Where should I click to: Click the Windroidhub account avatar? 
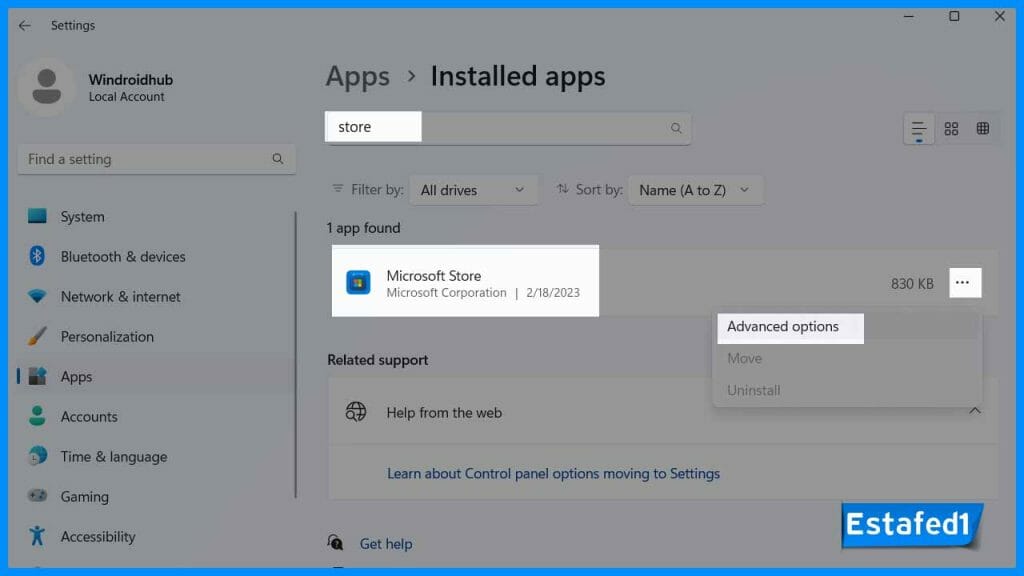point(46,87)
